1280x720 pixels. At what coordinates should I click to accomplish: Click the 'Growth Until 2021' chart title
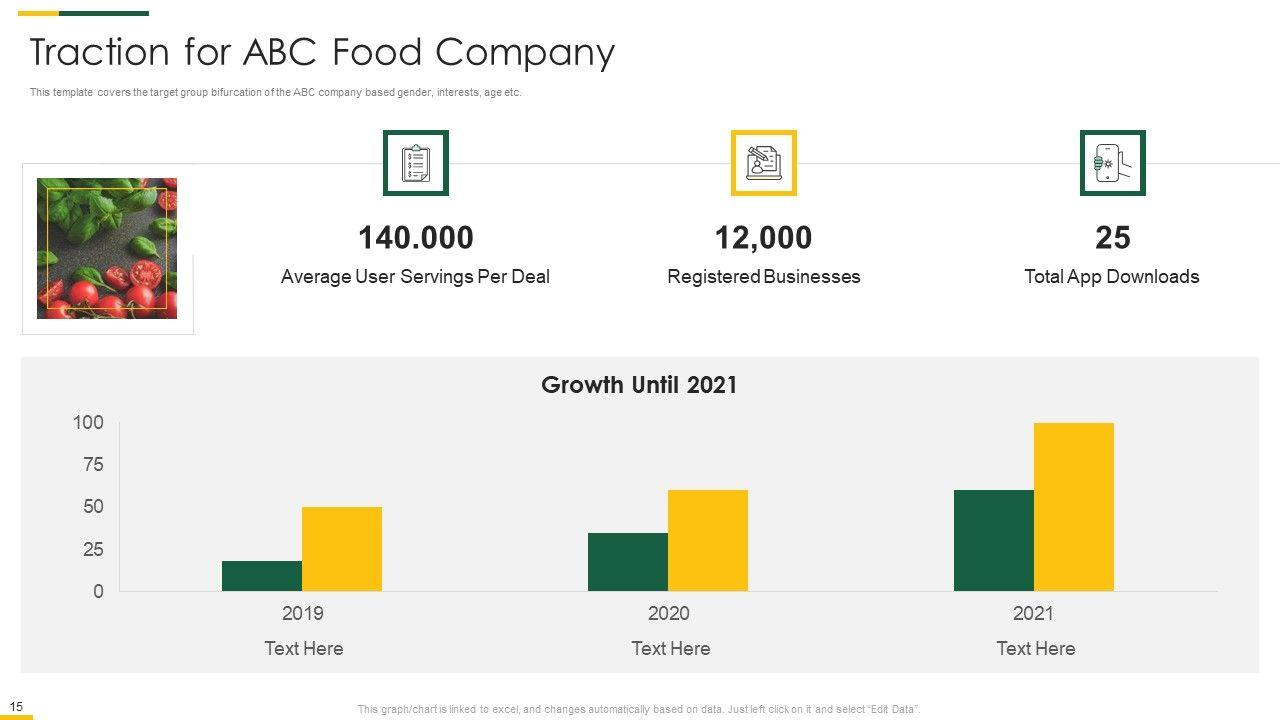(639, 385)
